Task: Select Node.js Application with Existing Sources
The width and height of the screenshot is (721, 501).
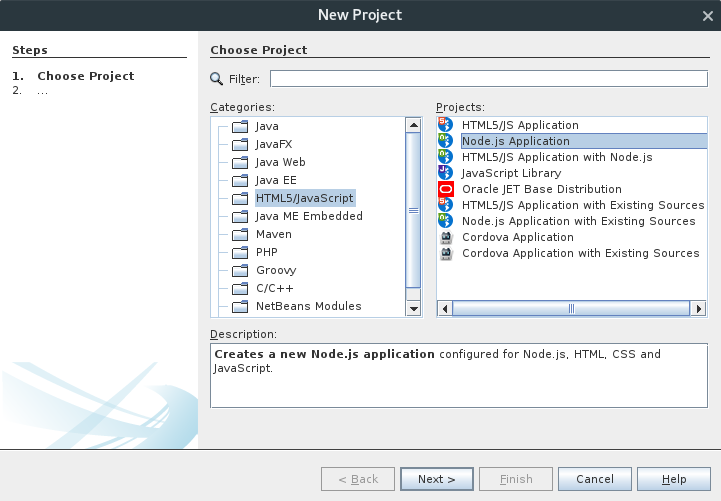Action: [578, 221]
